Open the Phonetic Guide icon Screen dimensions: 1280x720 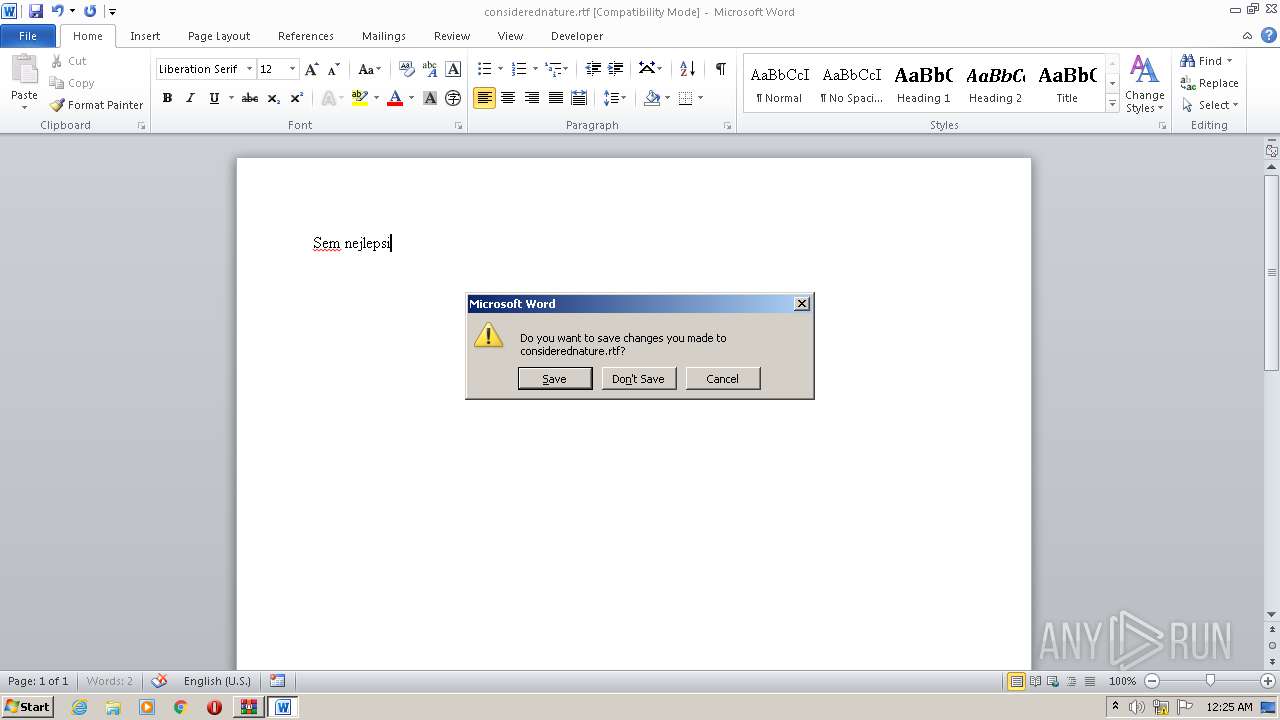[x=430, y=69]
